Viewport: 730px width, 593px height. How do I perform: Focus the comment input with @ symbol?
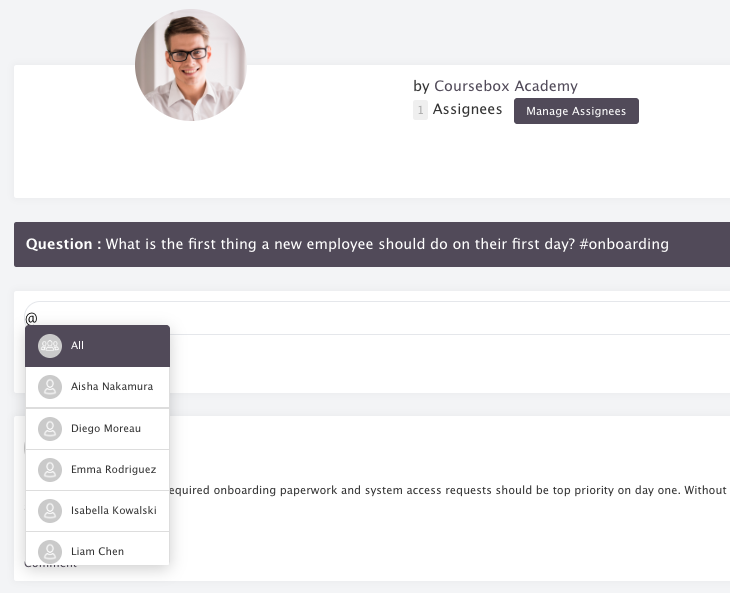pyautogui.click(x=377, y=318)
